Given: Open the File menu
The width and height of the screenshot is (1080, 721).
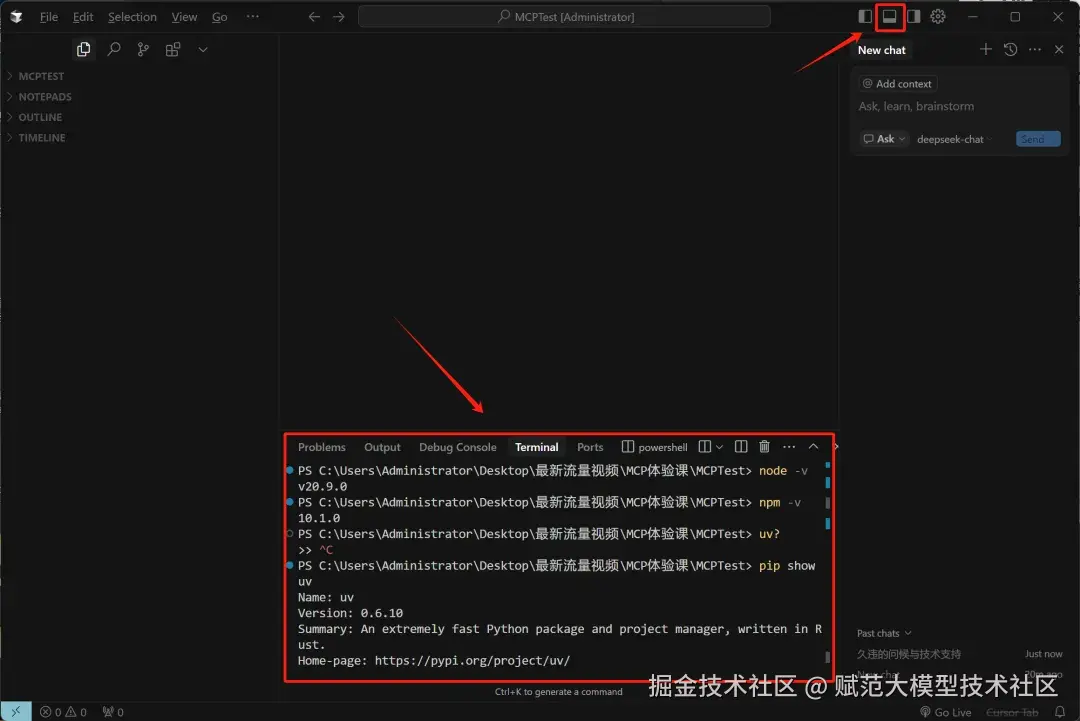Looking at the screenshot, I should point(49,17).
